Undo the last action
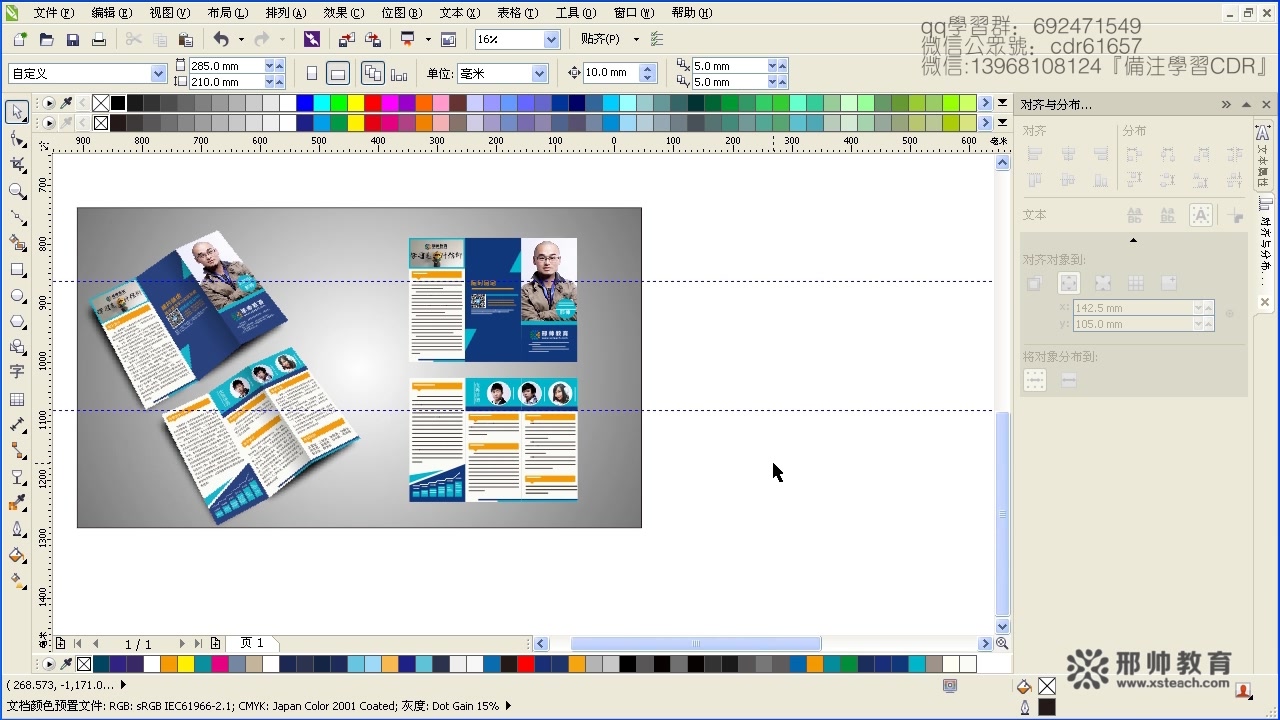1280x720 pixels. tap(221, 39)
